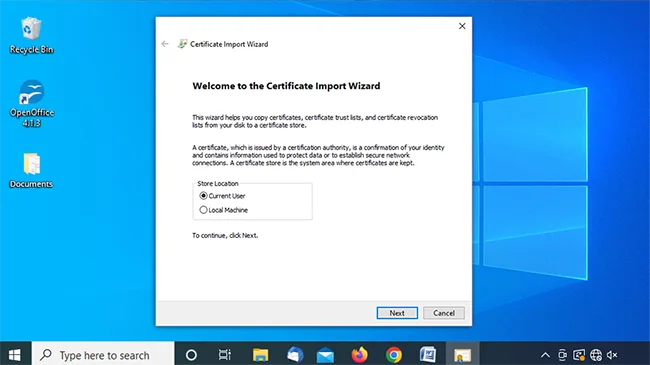Select the Local Machine radio button
The height and width of the screenshot is (365, 650).
click(203, 210)
